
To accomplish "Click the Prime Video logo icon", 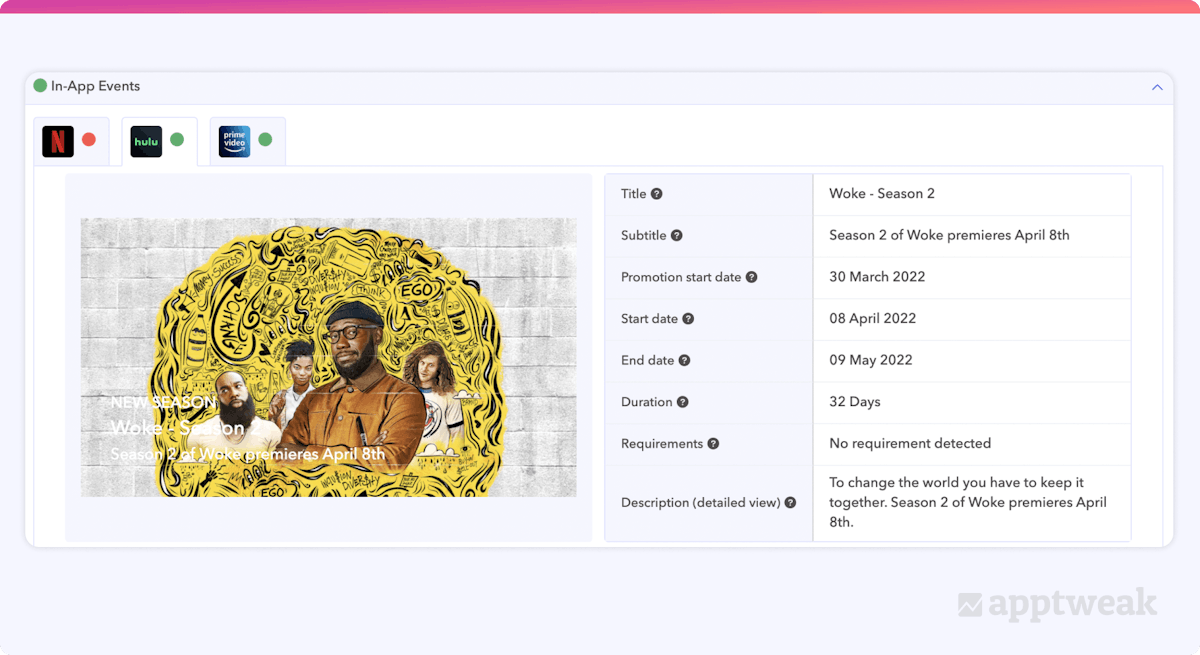I will pyautogui.click(x=234, y=141).
